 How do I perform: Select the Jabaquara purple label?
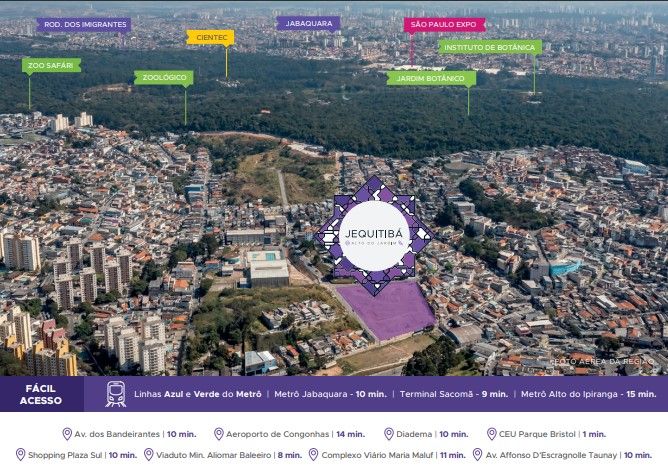click(308, 23)
